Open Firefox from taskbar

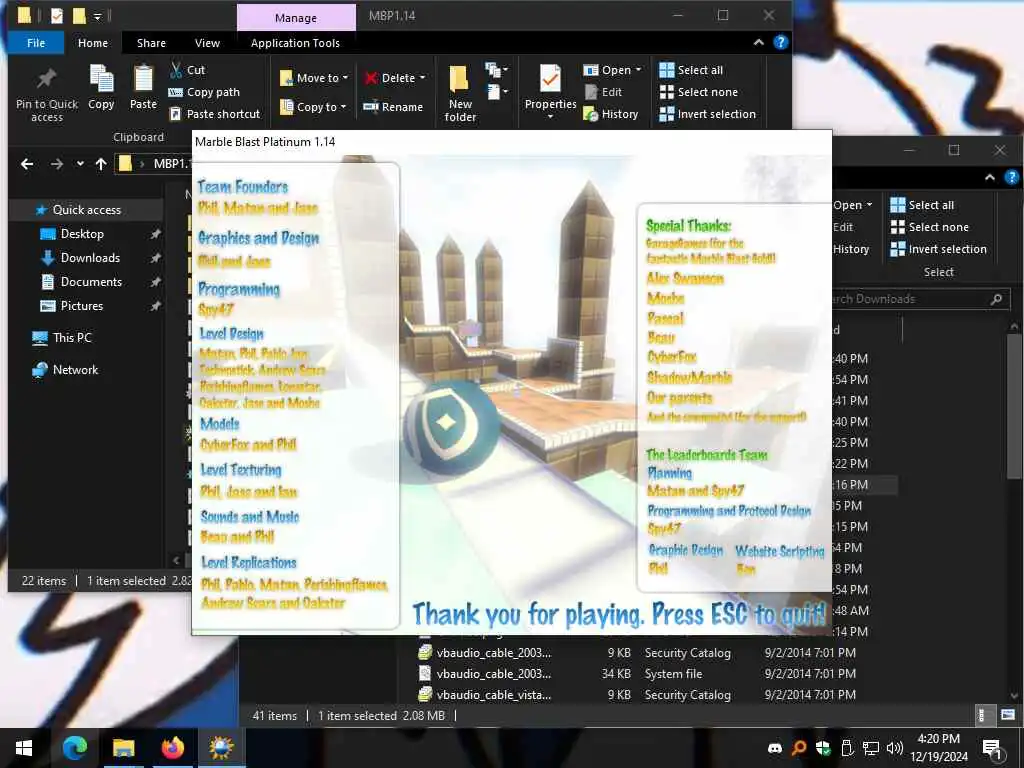(x=172, y=748)
